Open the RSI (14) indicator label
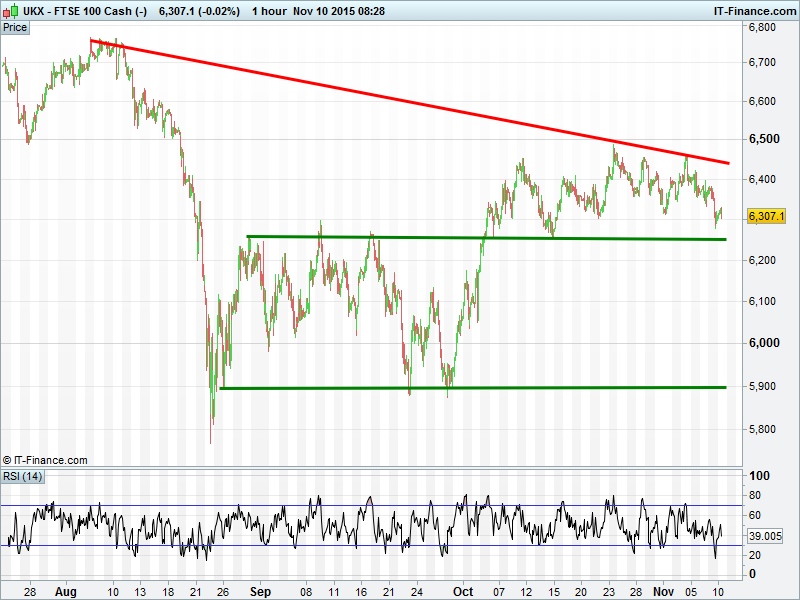The height and width of the screenshot is (600, 800). tap(22, 475)
